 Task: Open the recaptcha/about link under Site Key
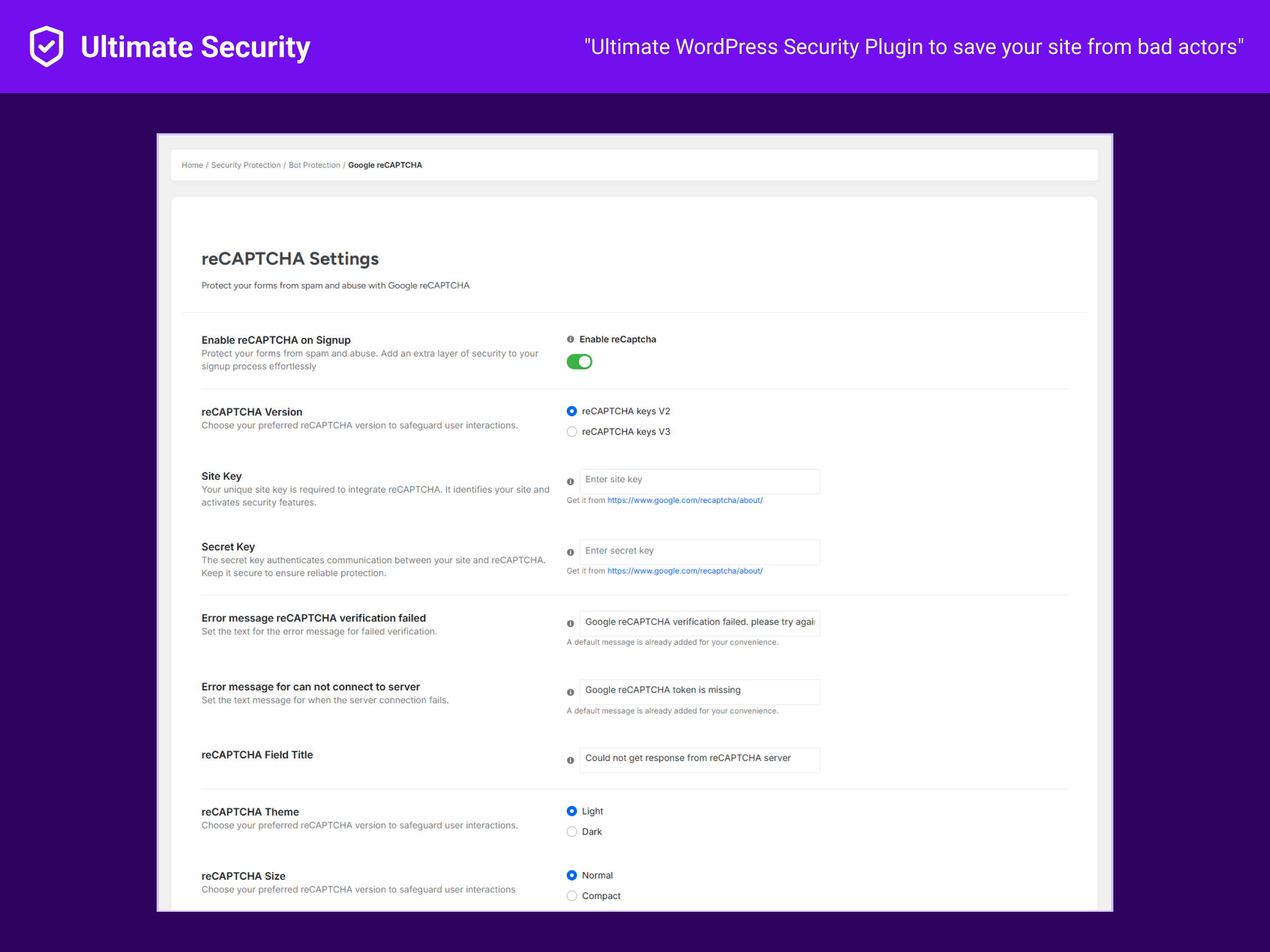[684, 500]
